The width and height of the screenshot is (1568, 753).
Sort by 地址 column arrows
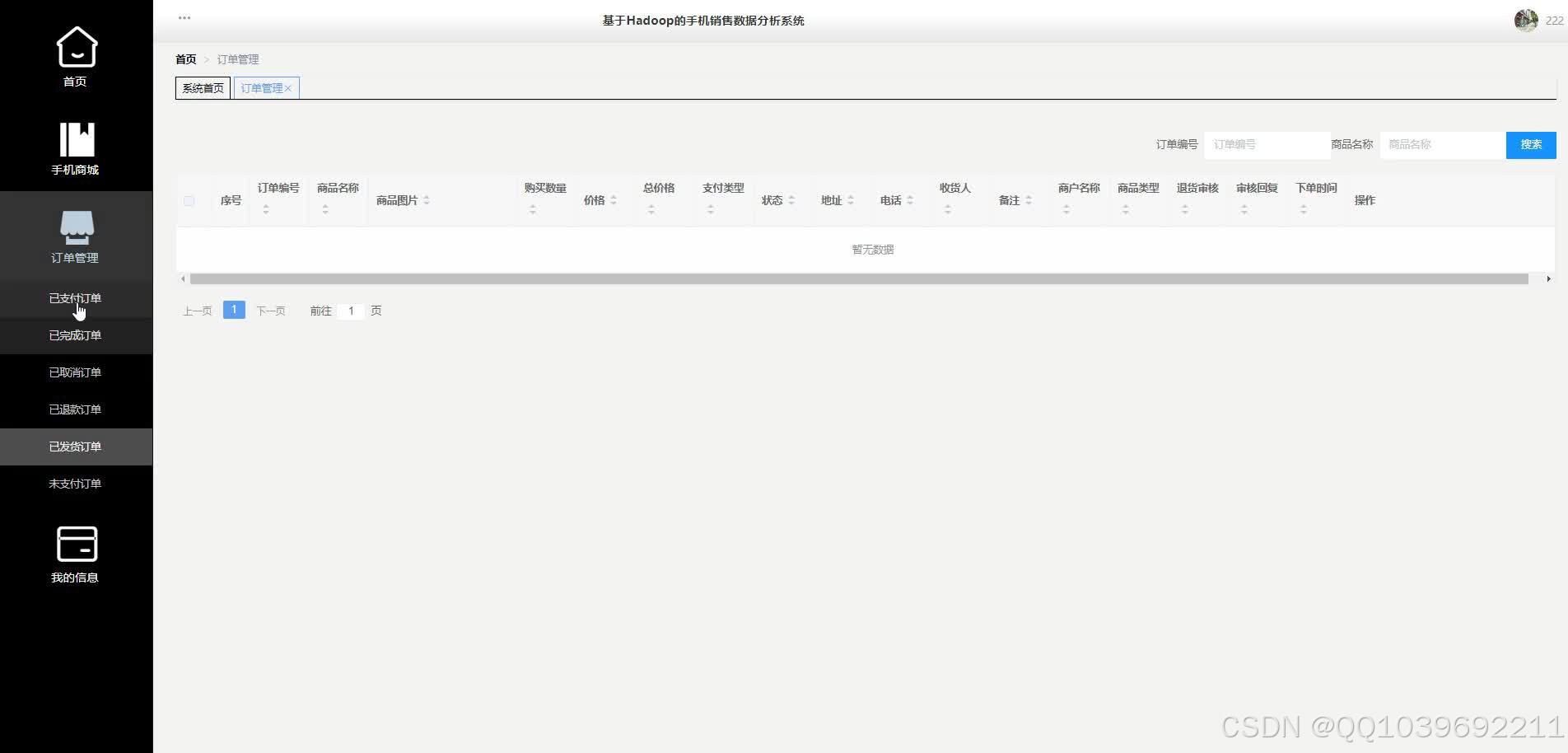(851, 200)
